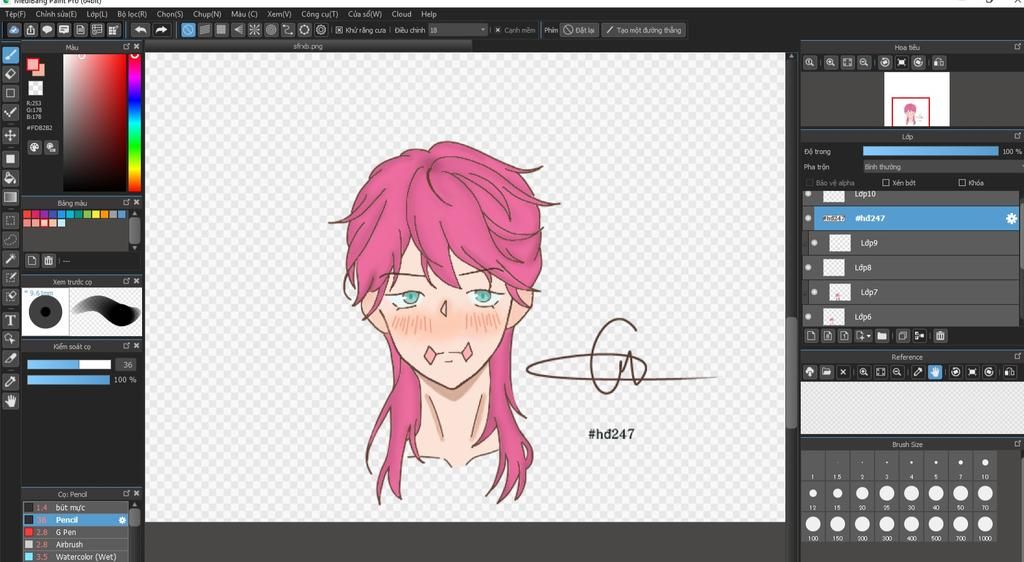Undock the Hoa tiêu panel
This screenshot has height=562, width=1024.
(1017, 47)
